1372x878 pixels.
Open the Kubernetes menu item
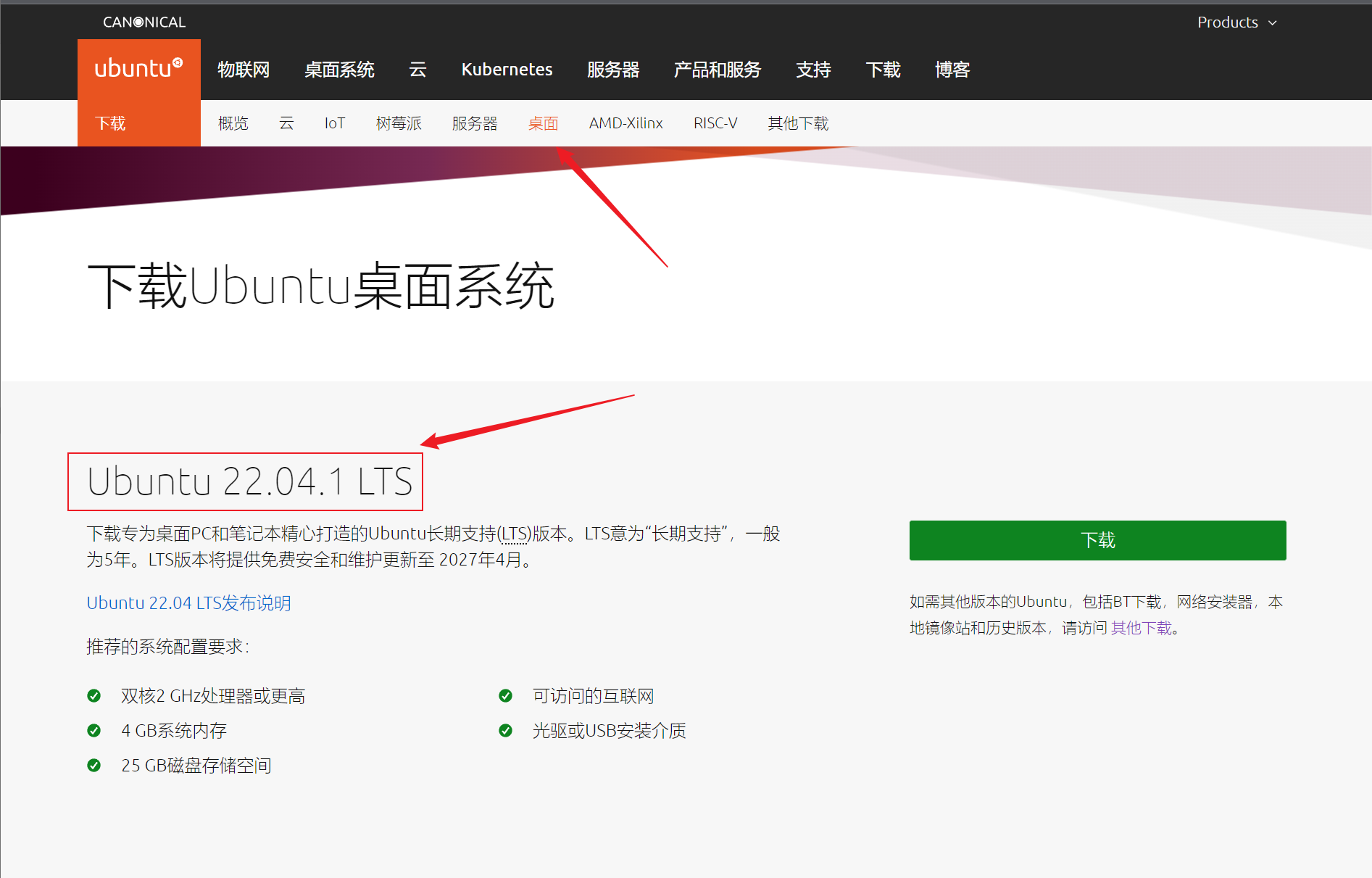click(x=506, y=69)
